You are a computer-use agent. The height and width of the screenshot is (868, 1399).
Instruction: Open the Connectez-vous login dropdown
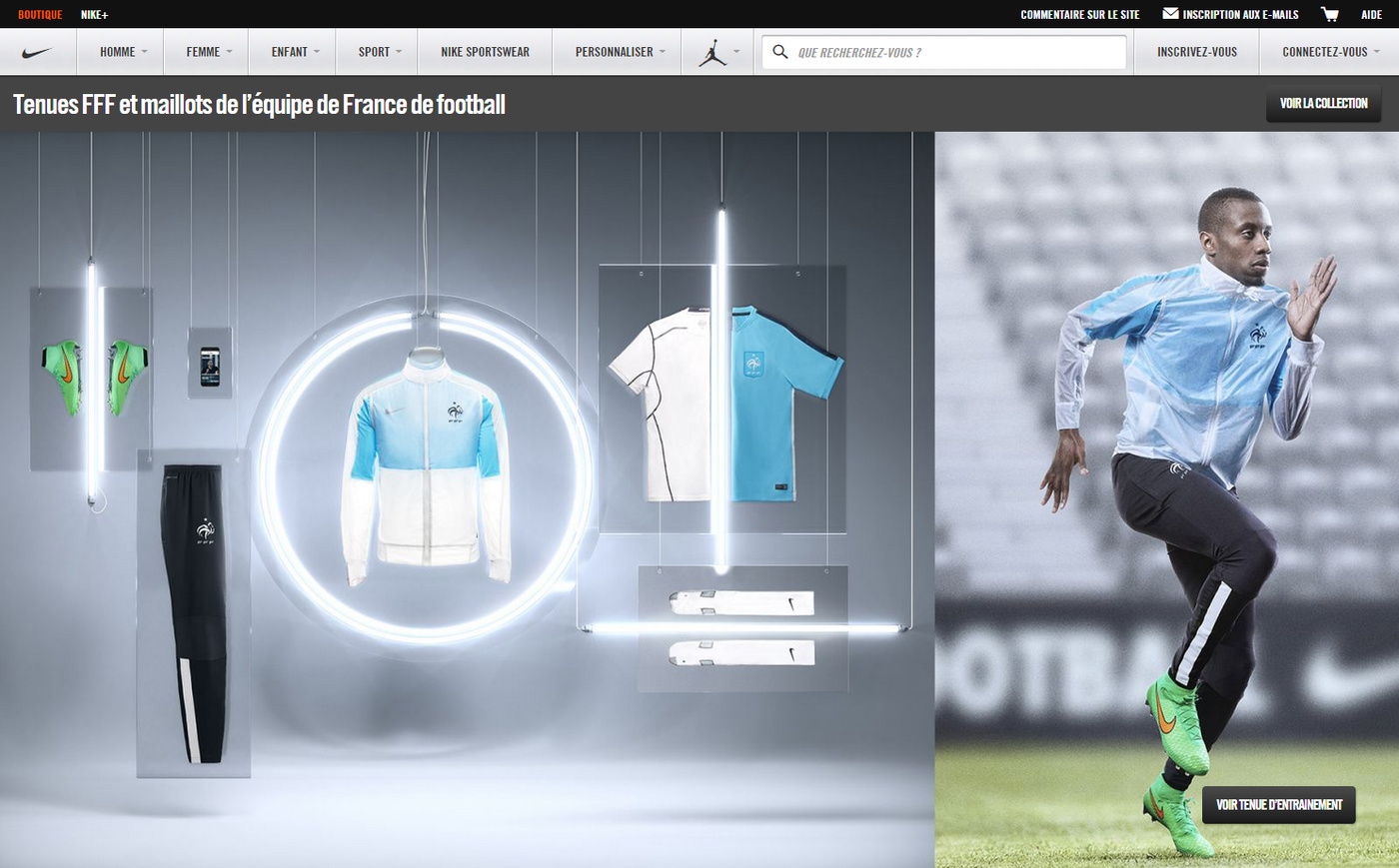click(x=1329, y=52)
